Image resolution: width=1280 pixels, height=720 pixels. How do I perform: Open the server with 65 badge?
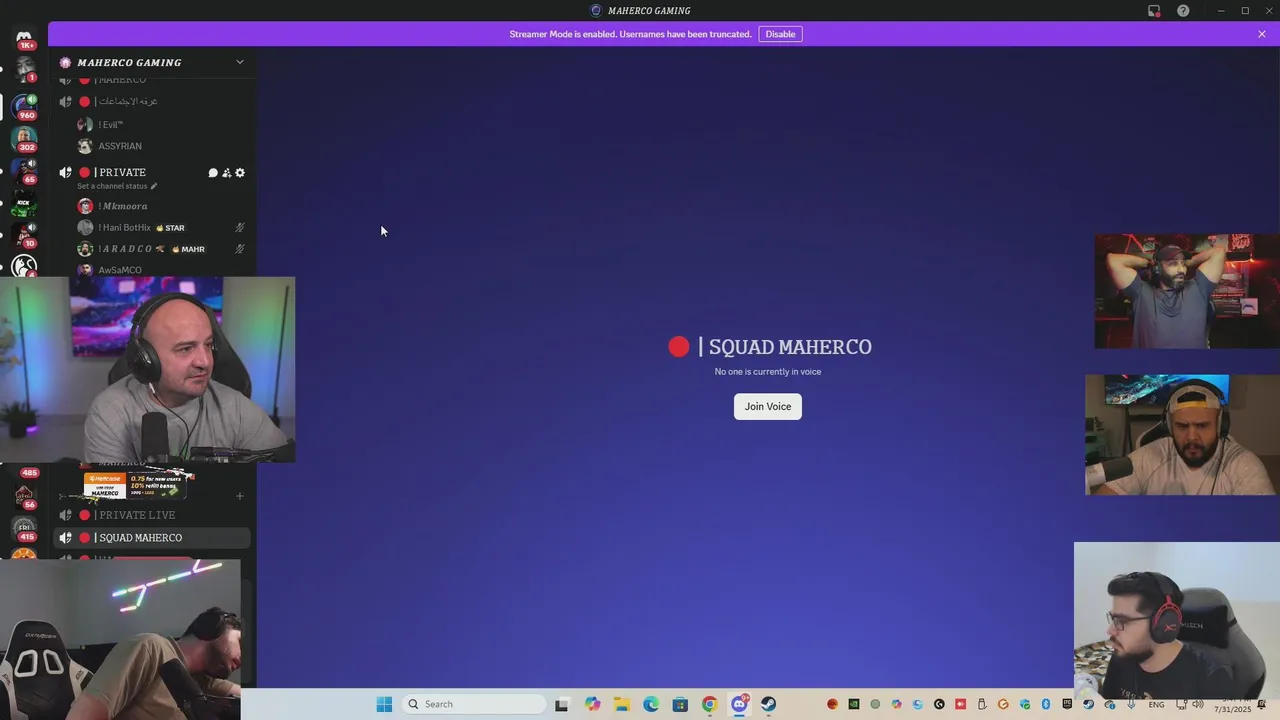24,169
